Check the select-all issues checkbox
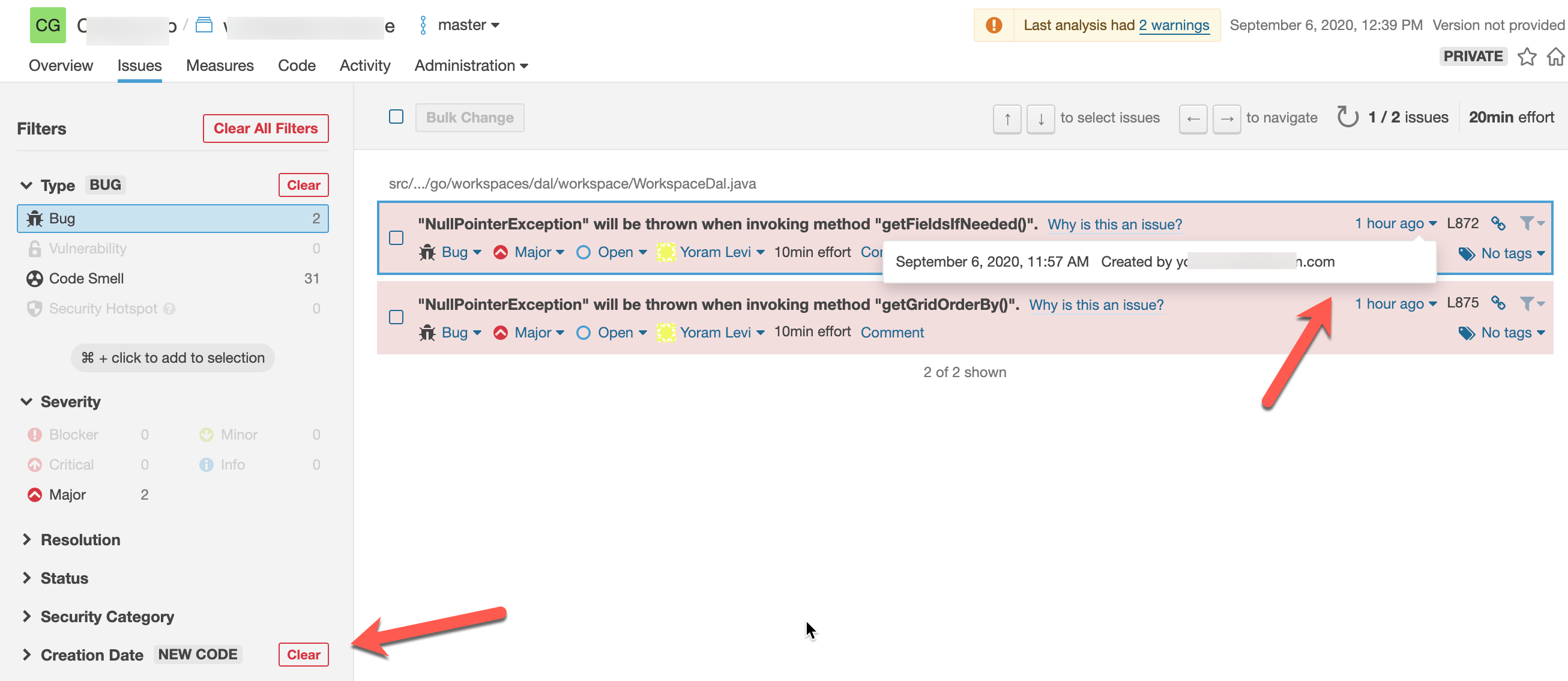 396,117
